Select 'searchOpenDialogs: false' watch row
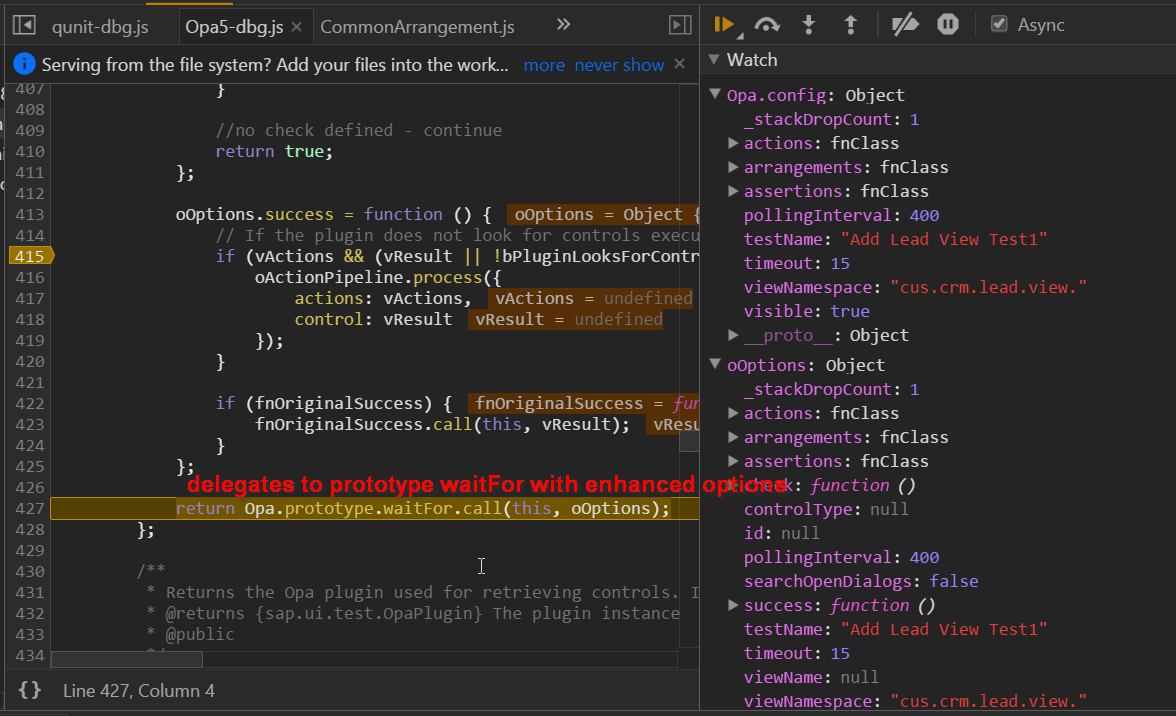 (861, 581)
